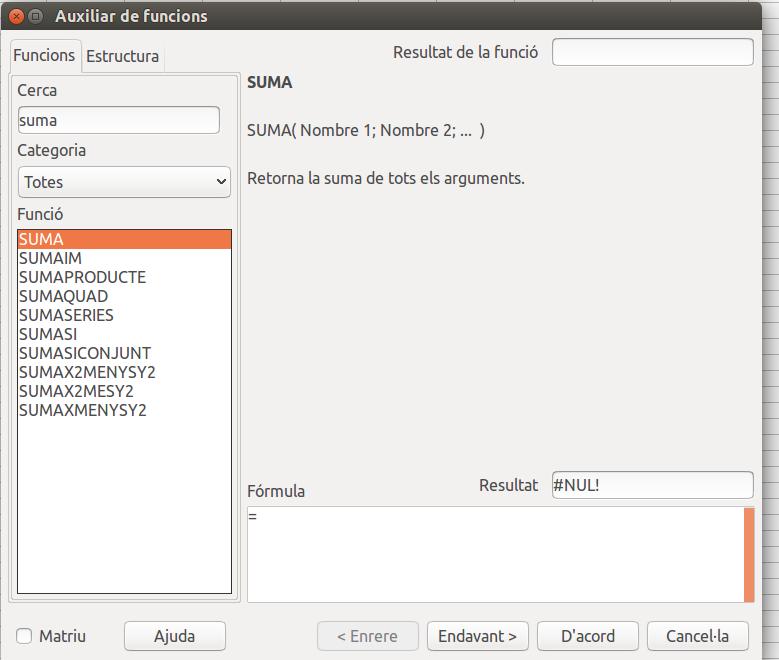Screen dimensions: 779x660
Task: Select SUMAX2MENYSY2 in the list
Action: point(87,372)
